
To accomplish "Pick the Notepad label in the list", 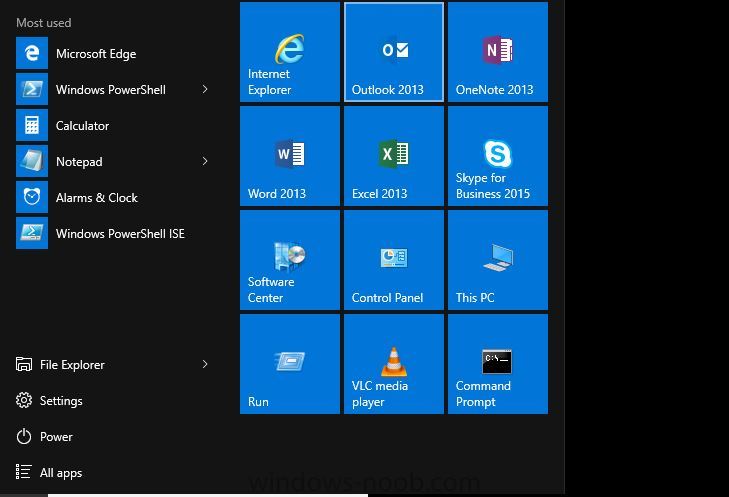I will click(x=79, y=162).
